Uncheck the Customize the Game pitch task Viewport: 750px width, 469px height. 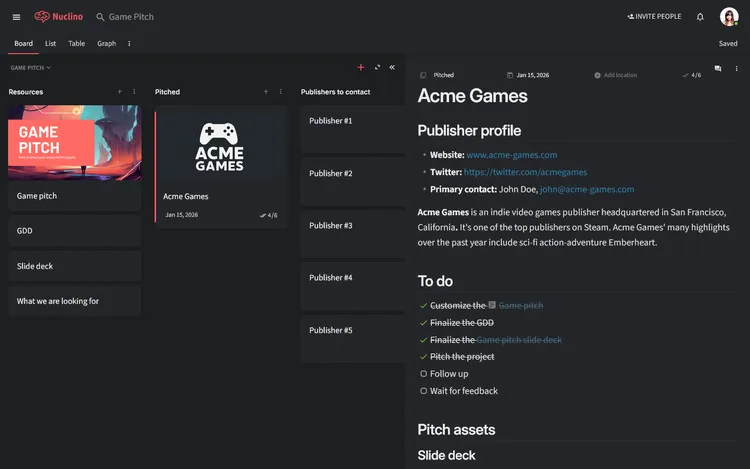(x=423, y=305)
